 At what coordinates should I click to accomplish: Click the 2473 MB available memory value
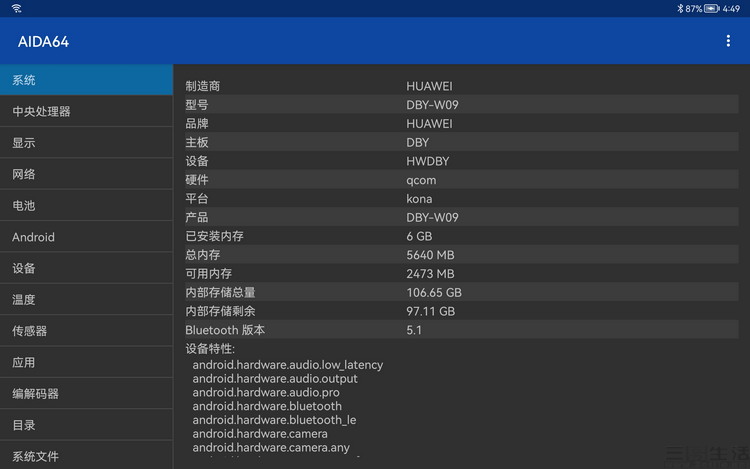point(430,273)
